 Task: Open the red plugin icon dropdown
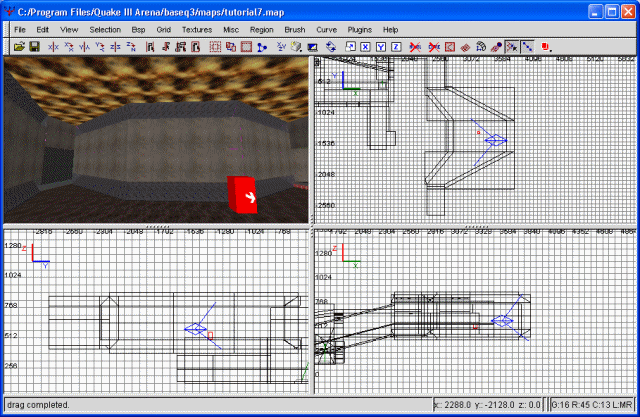547,47
